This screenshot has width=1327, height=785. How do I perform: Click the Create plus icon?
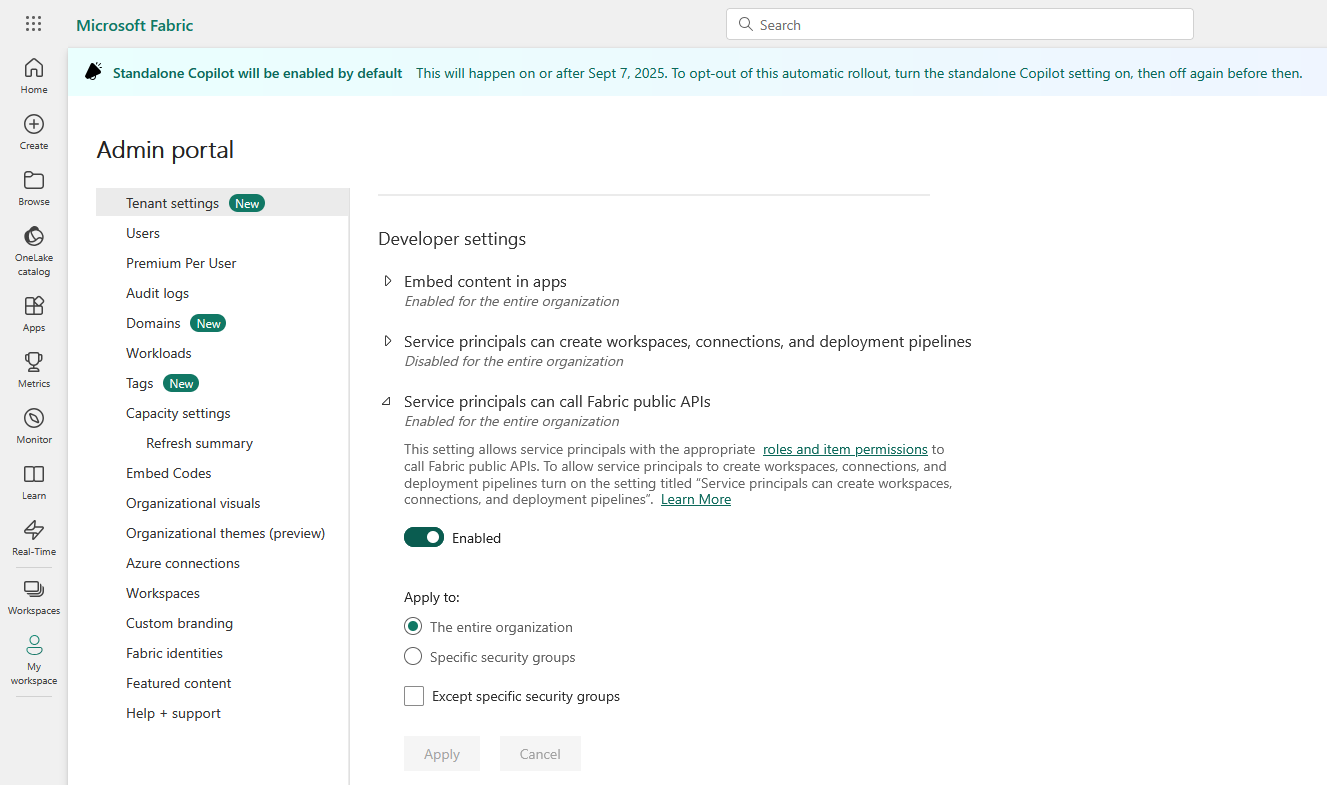(x=34, y=131)
